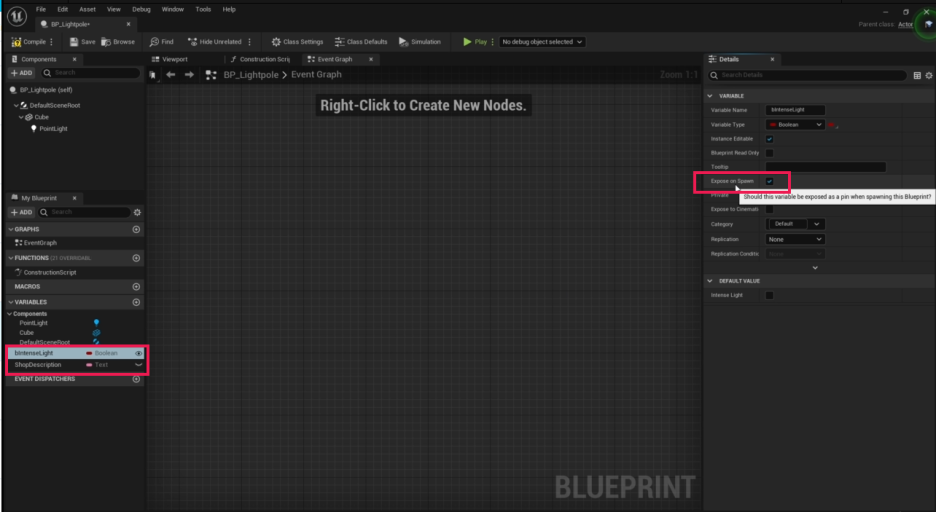Navigate forward in graph history

tap(189, 75)
